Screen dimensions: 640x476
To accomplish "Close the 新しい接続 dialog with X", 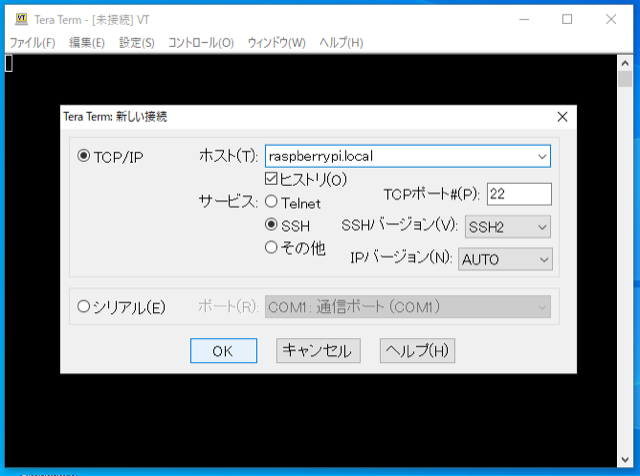I will coord(562,117).
